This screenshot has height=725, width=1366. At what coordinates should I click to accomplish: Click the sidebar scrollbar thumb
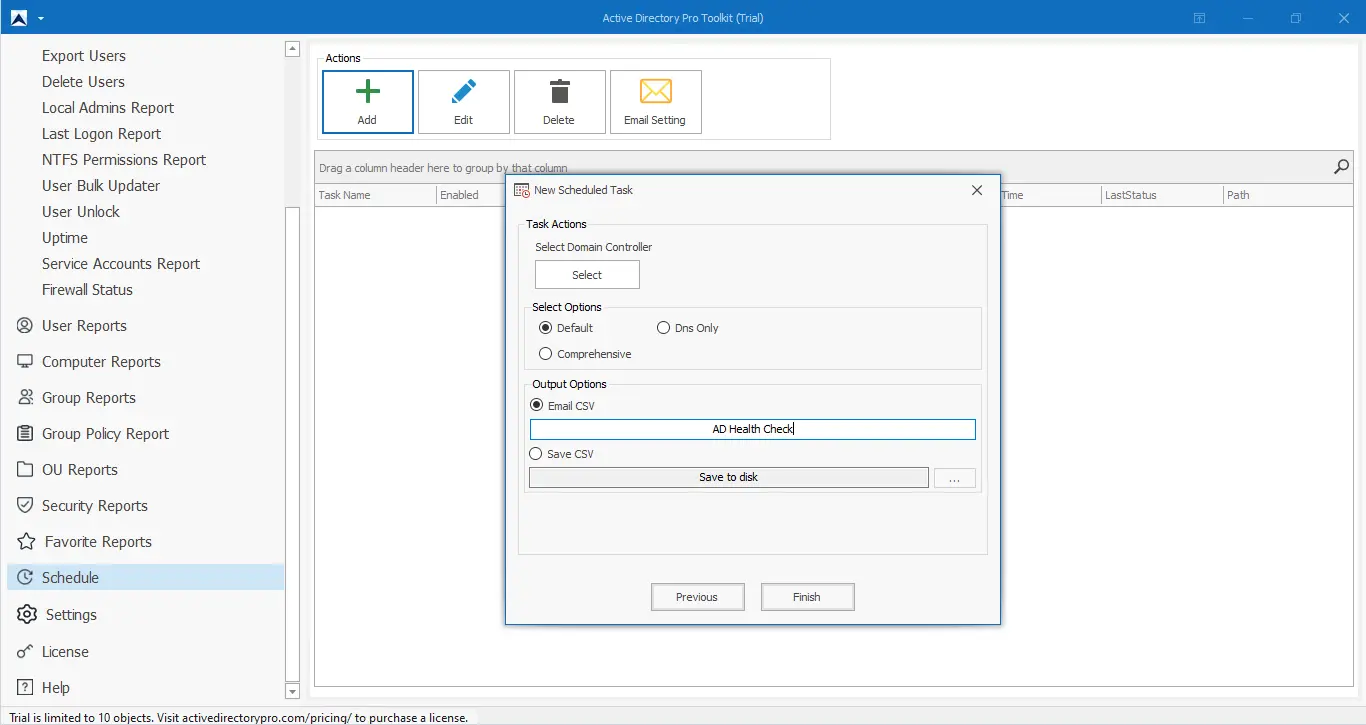pos(292,444)
